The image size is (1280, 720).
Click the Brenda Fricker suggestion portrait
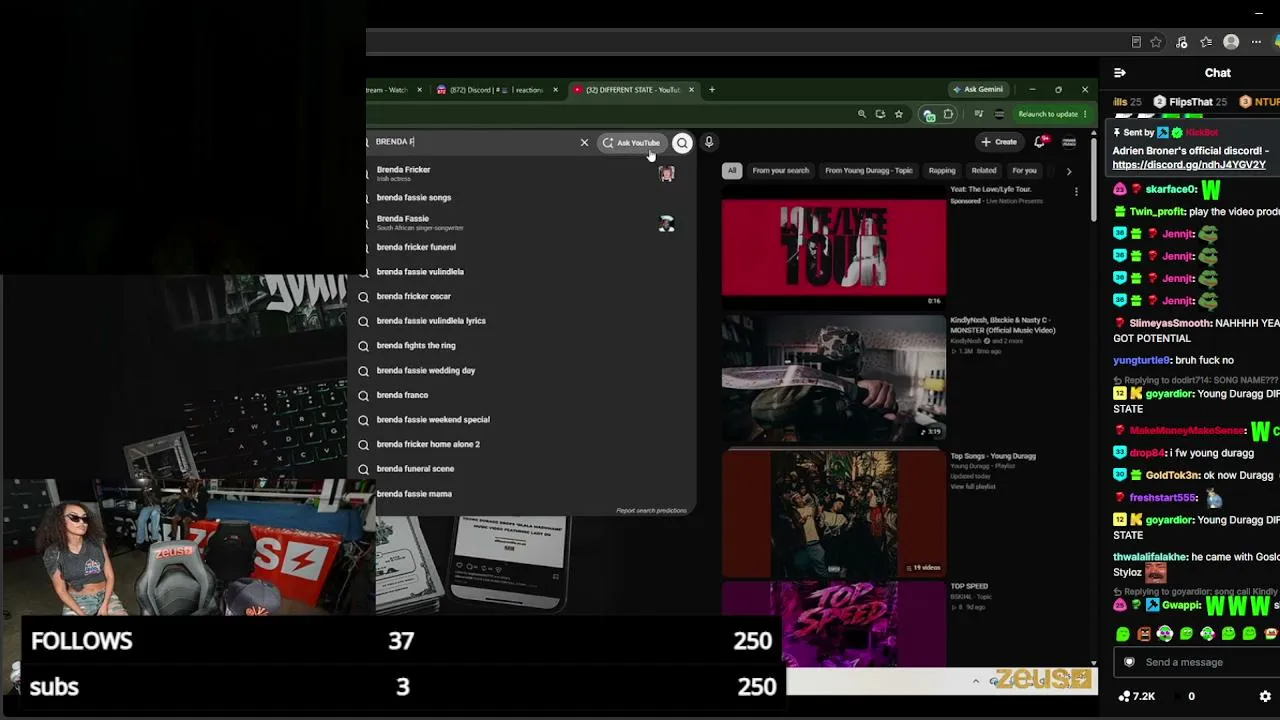click(x=667, y=174)
